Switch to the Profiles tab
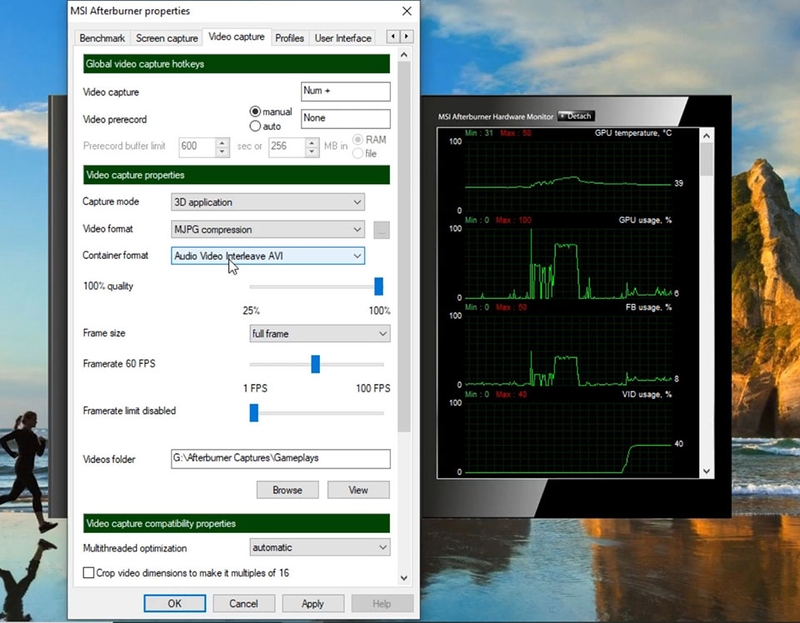The width and height of the screenshot is (800, 623). click(x=289, y=38)
